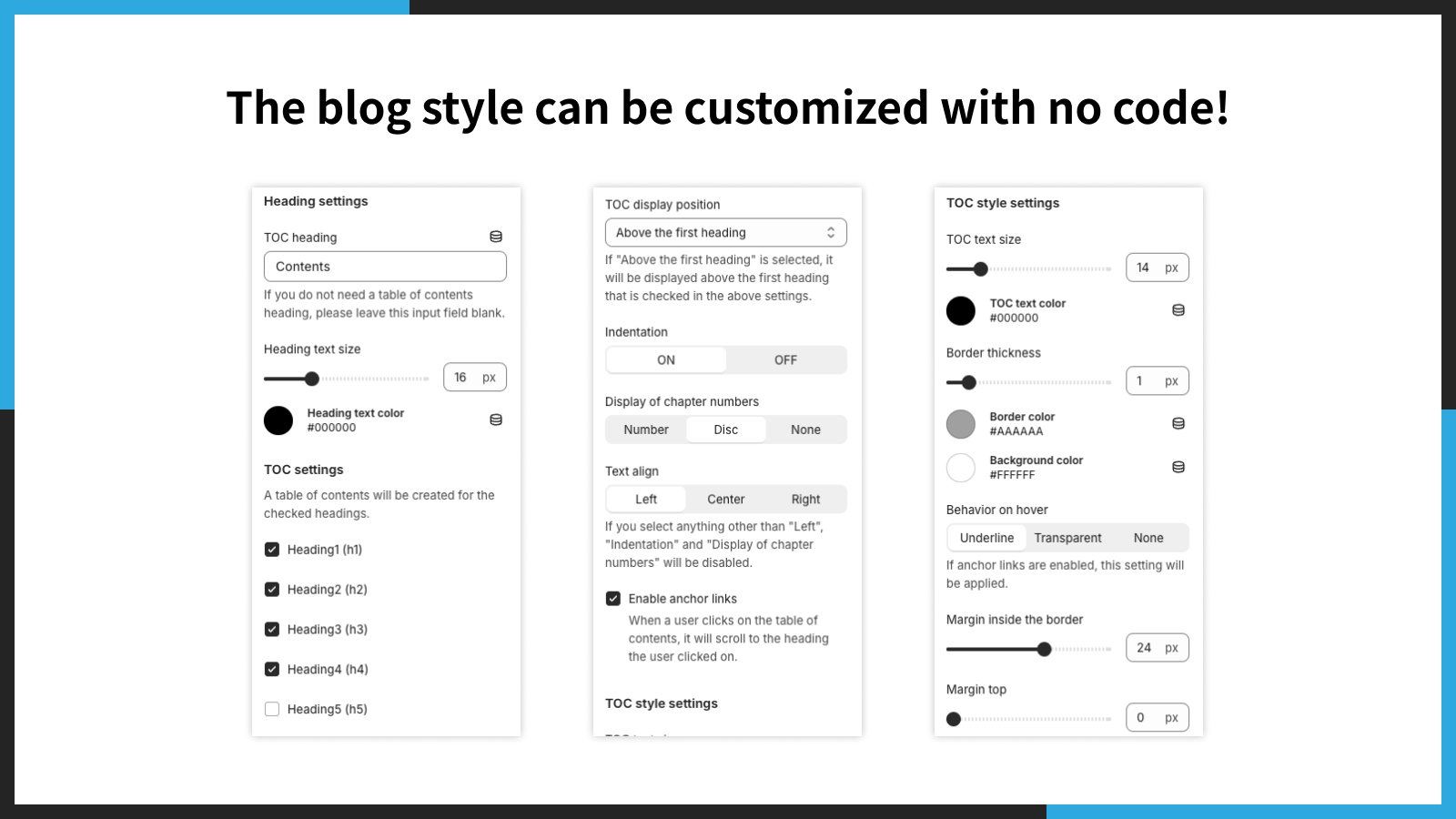1456x819 pixels.
Task: Select Number for chapter numbers display
Action: click(x=646, y=430)
